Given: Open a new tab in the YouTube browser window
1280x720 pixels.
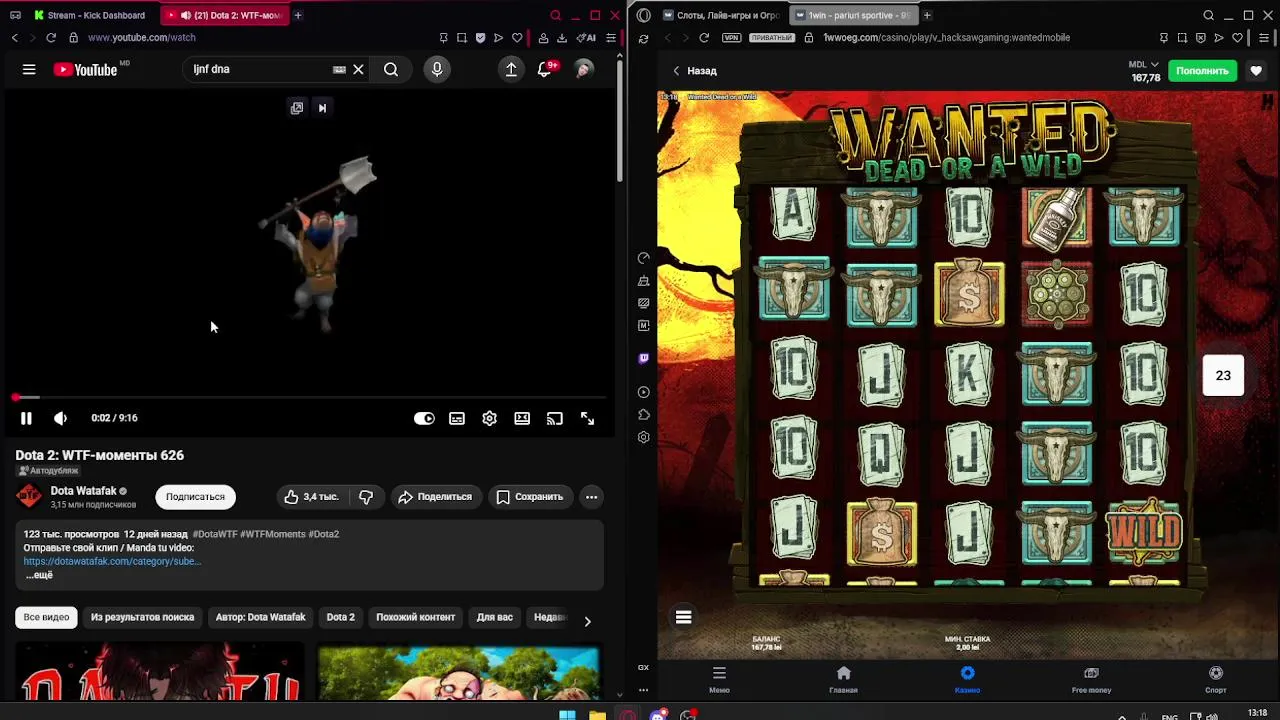Looking at the screenshot, I should click(x=298, y=15).
